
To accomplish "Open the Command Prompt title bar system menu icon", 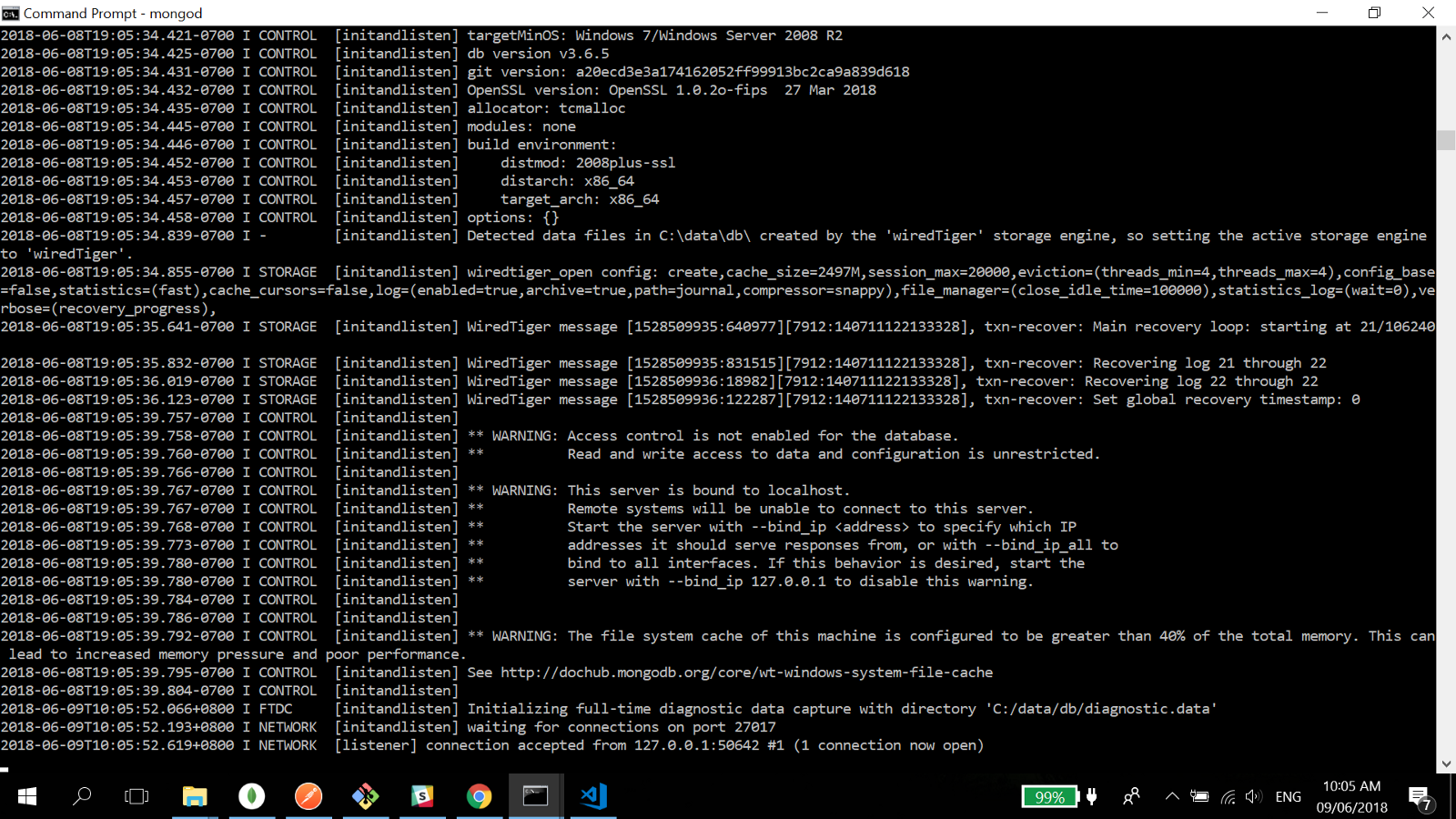I will pos(10,13).
